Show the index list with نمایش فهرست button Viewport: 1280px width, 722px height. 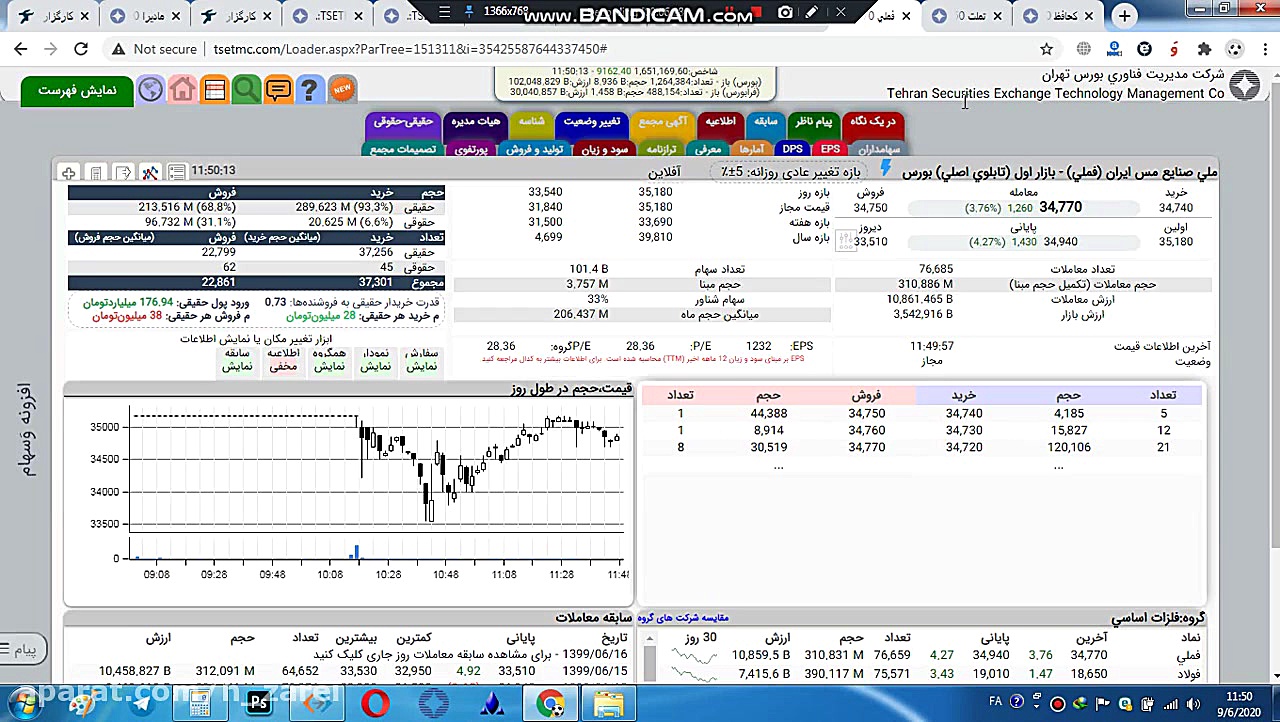[x=77, y=90]
